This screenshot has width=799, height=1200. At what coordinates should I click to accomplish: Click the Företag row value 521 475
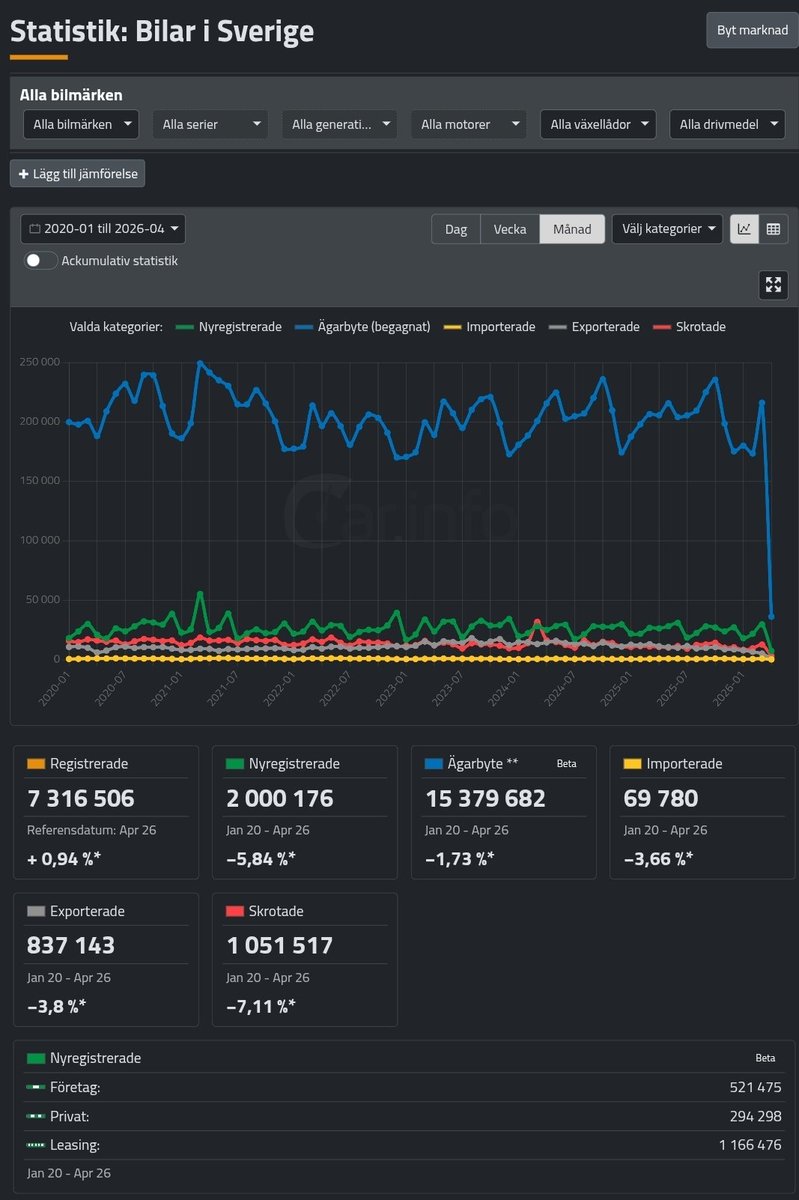[x=756, y=1087]
